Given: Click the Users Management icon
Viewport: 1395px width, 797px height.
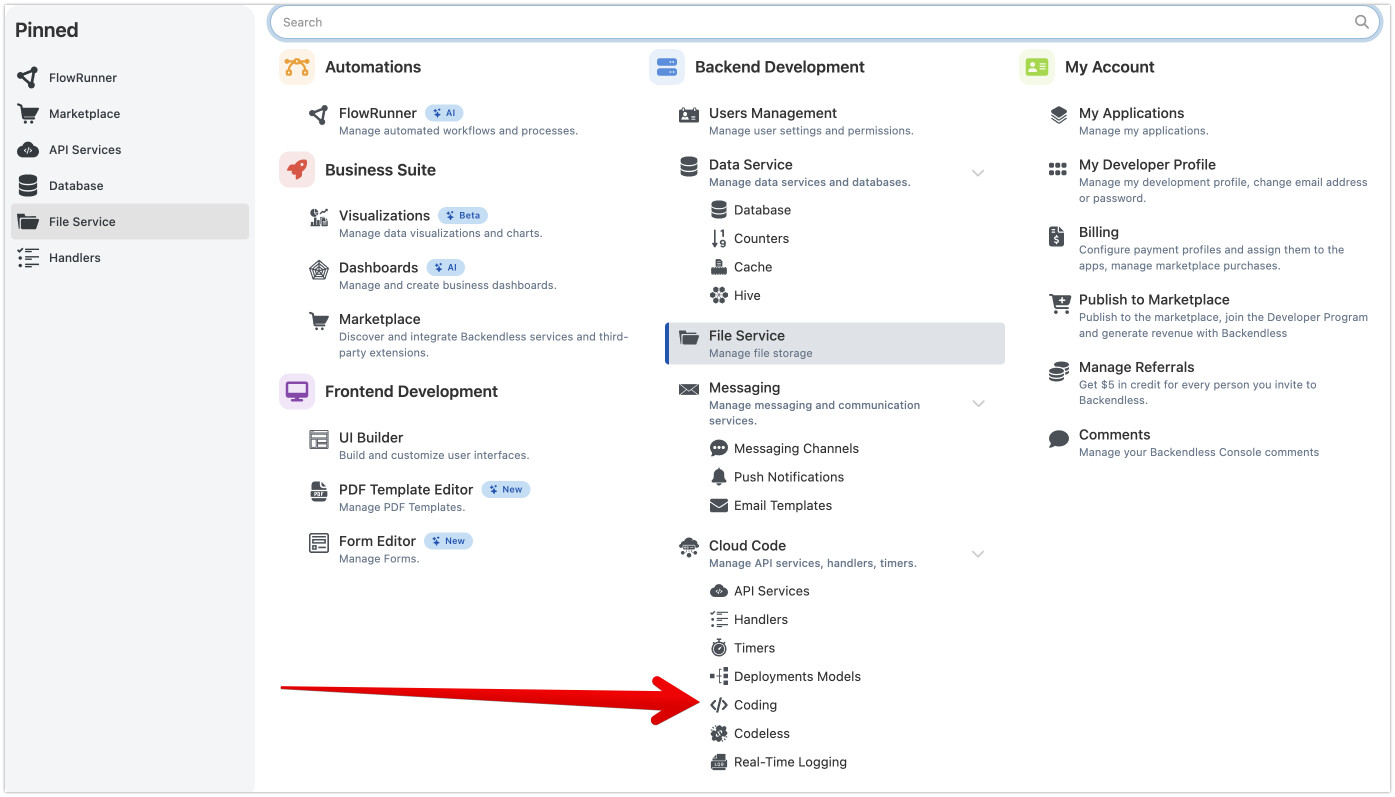Looking at the screenshot, I should (x=689, y=115).
